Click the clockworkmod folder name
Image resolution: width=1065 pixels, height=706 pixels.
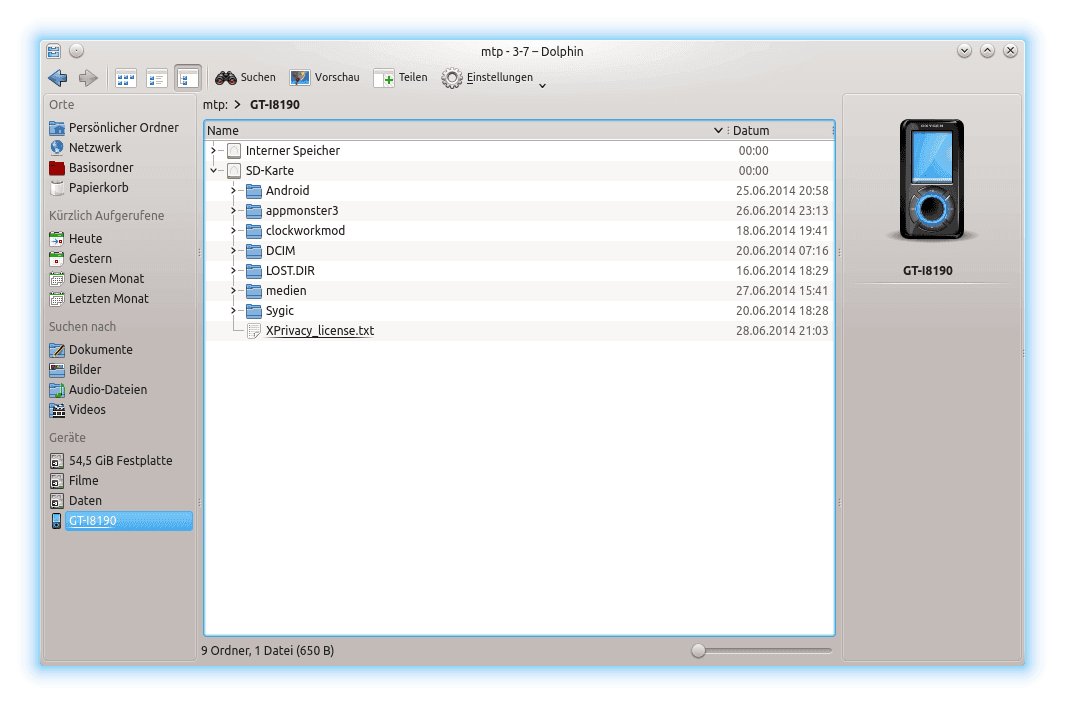pos(305,231)
